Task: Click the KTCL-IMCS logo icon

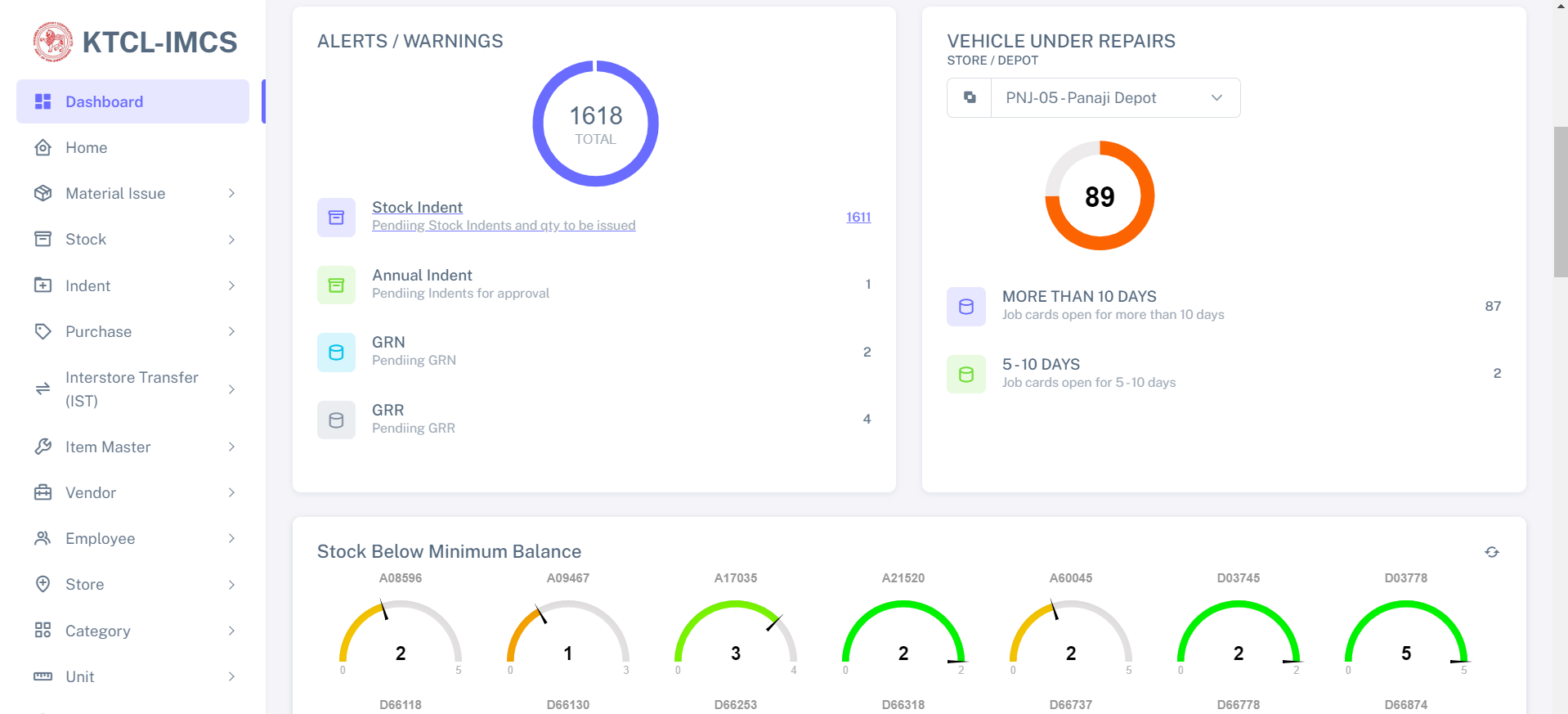Action: tap(53, 42)
